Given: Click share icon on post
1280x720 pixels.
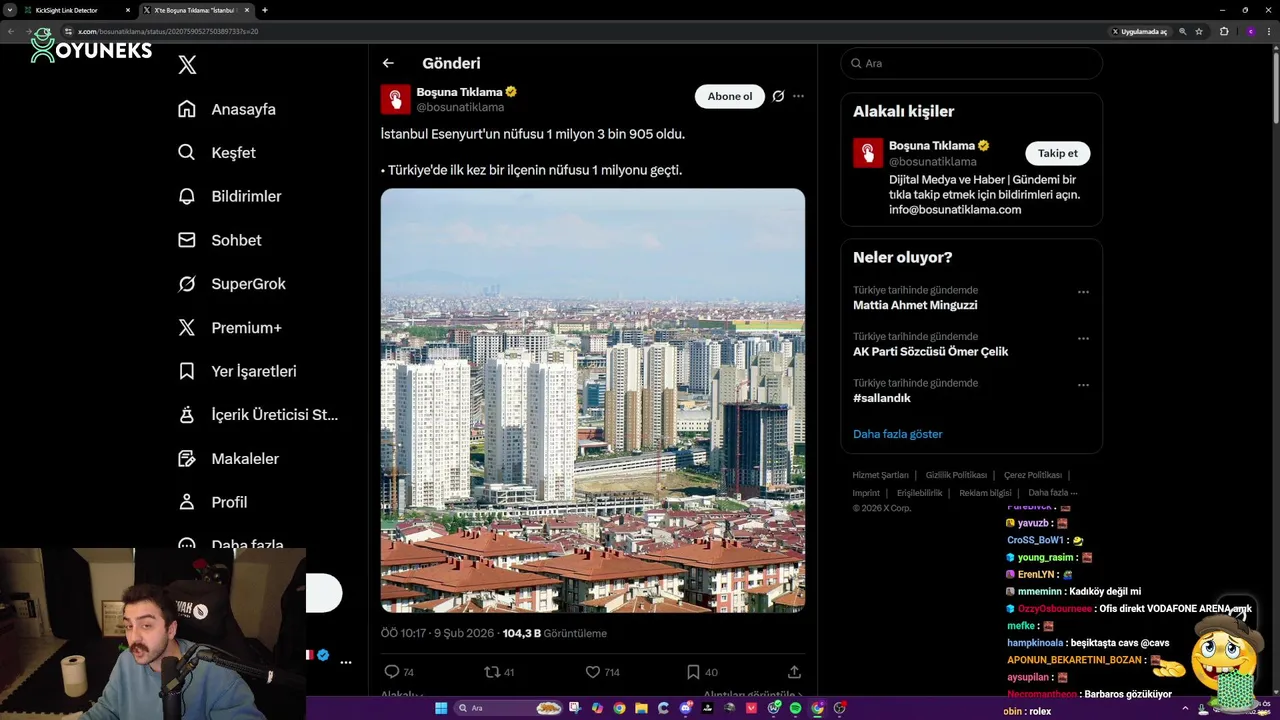Looking at the screenshot, I should click(x=794, y=672).
